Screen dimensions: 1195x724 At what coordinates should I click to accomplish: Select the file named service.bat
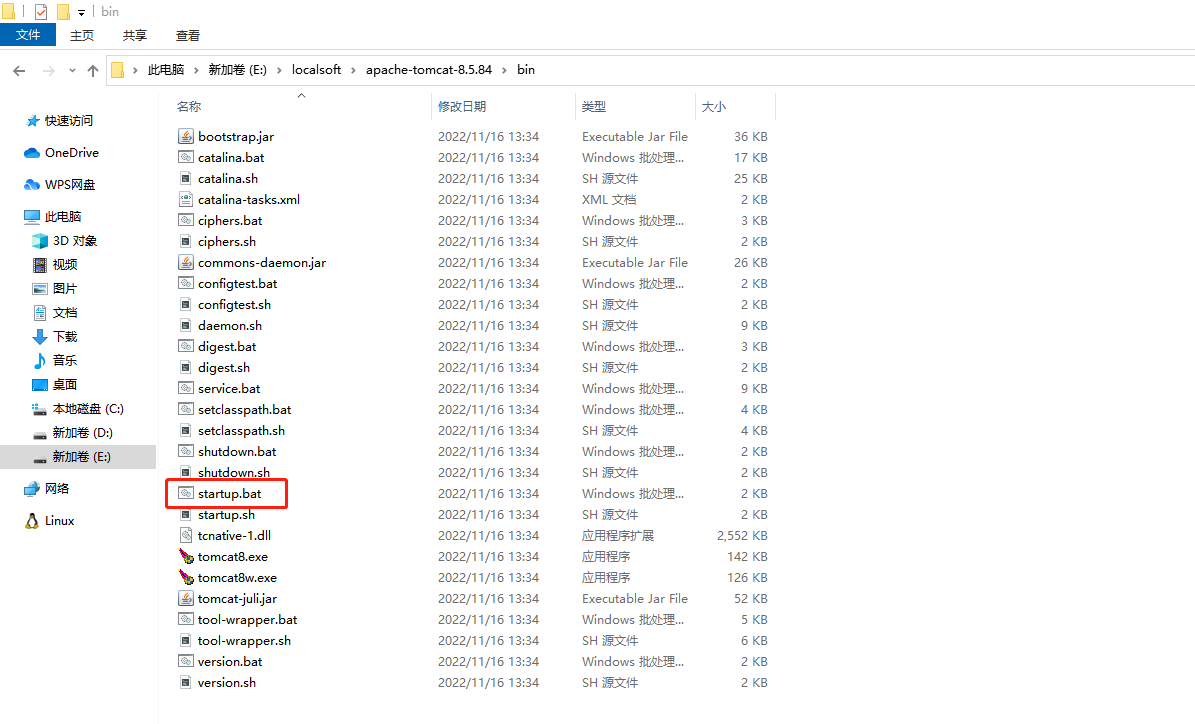[x=229, y=389]
